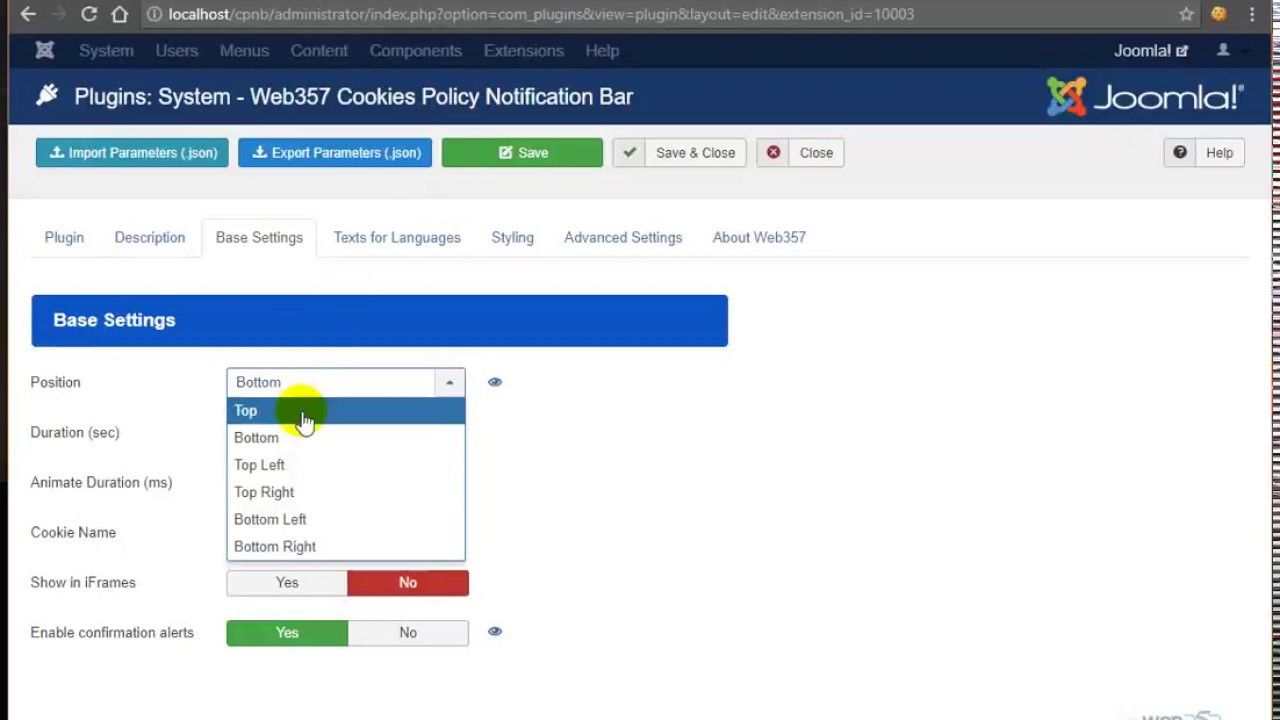Viewport: 1280px width, 720px height.
Task: Choose Bottom Left position option
Action: pyautogui.click(x=346, y=519)
